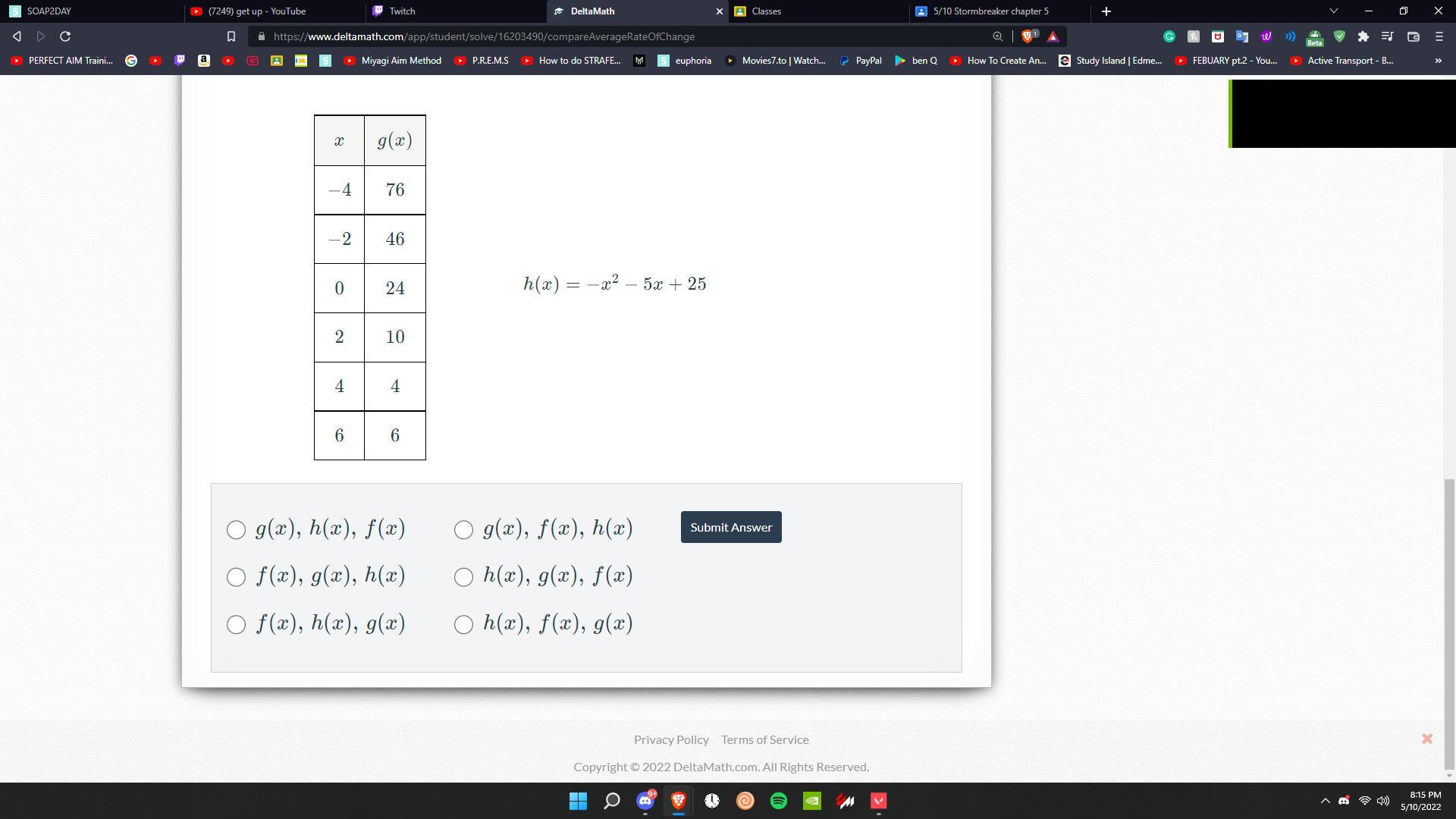Click the Privacy Policy link
The width and height of the screenshot is (1456, 819).
pos(670,738)
